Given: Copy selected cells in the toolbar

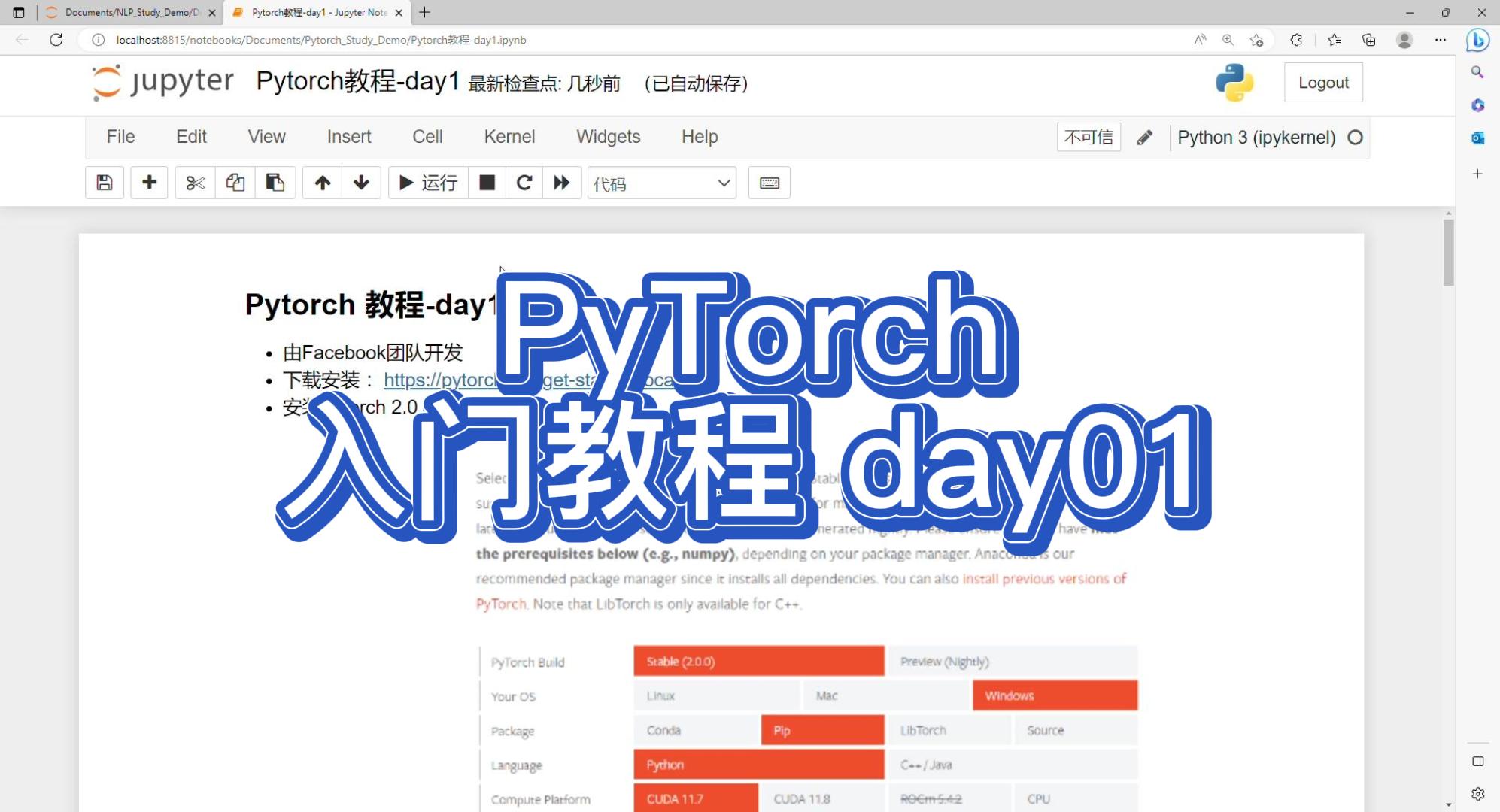Looking at the screenshot, I should (235, 183).
